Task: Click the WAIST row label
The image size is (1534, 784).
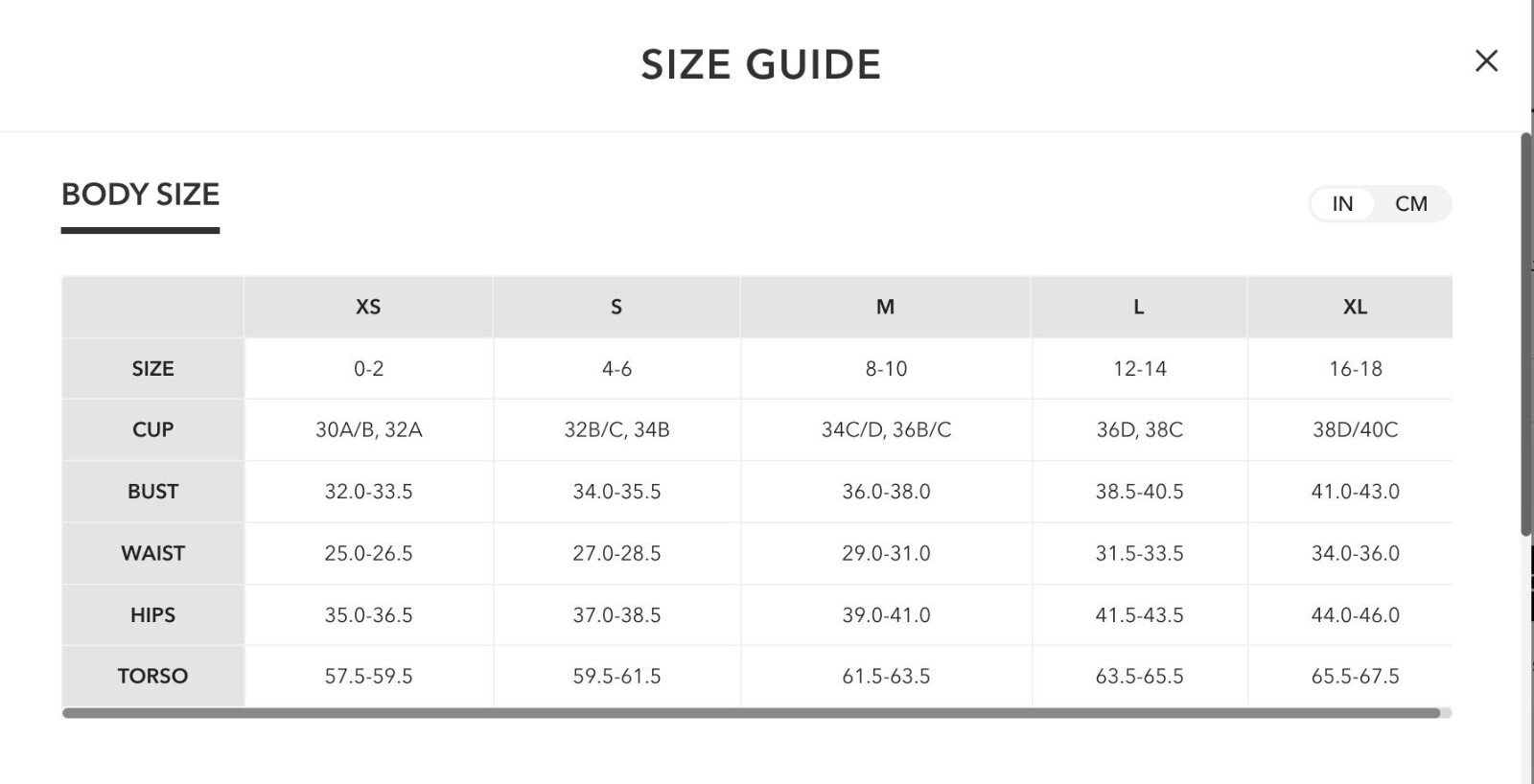Action: point(152,554)
